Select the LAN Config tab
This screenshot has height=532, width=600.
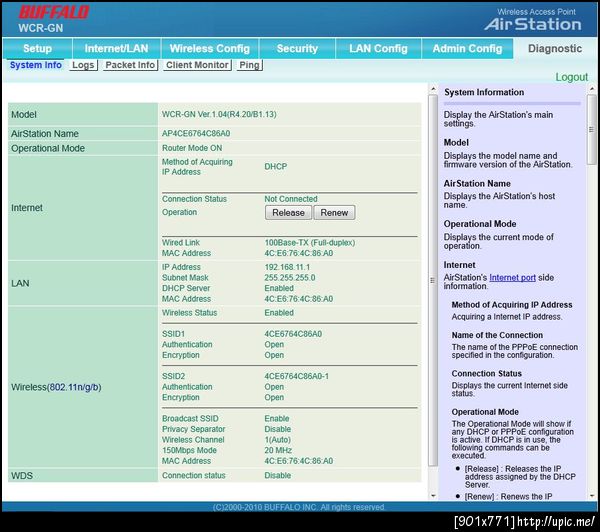(378, 49)
